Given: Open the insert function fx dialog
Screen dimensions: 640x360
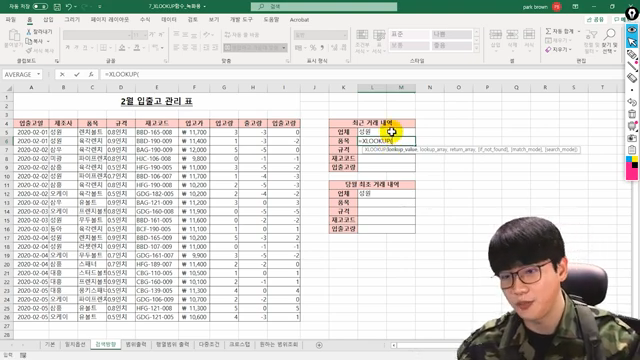Looking at the screenshot, I should [91, 74].
